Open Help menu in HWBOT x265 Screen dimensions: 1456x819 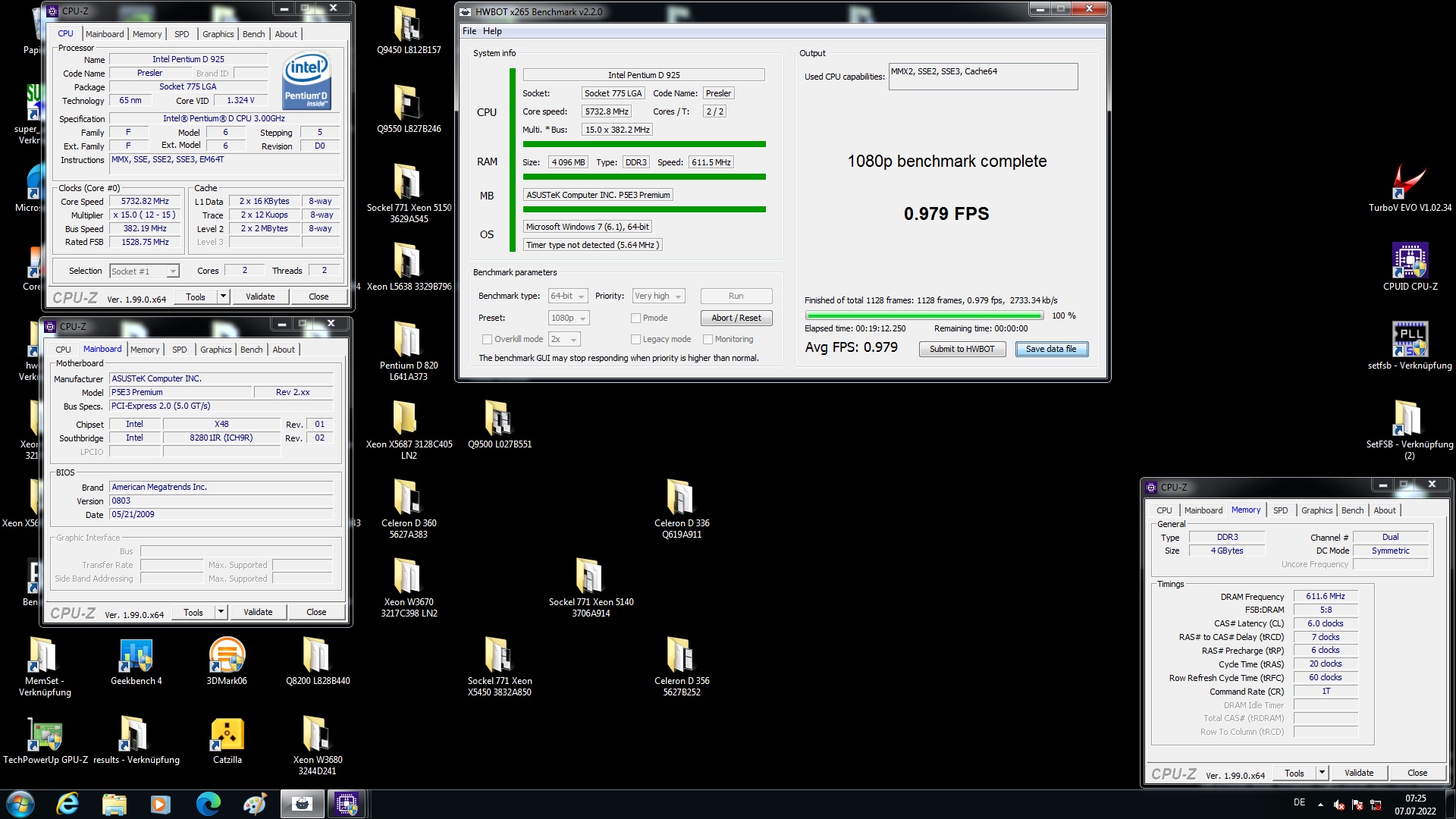pos(493,31)
